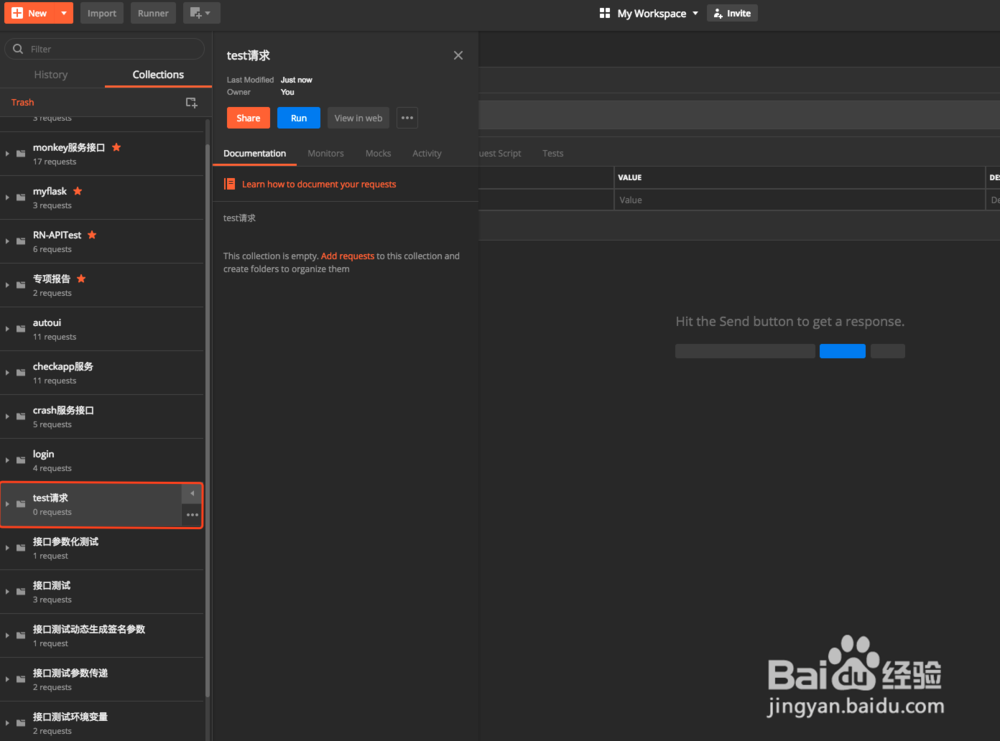
Task: Expand the myflask collection
Action: coord(7,198)
